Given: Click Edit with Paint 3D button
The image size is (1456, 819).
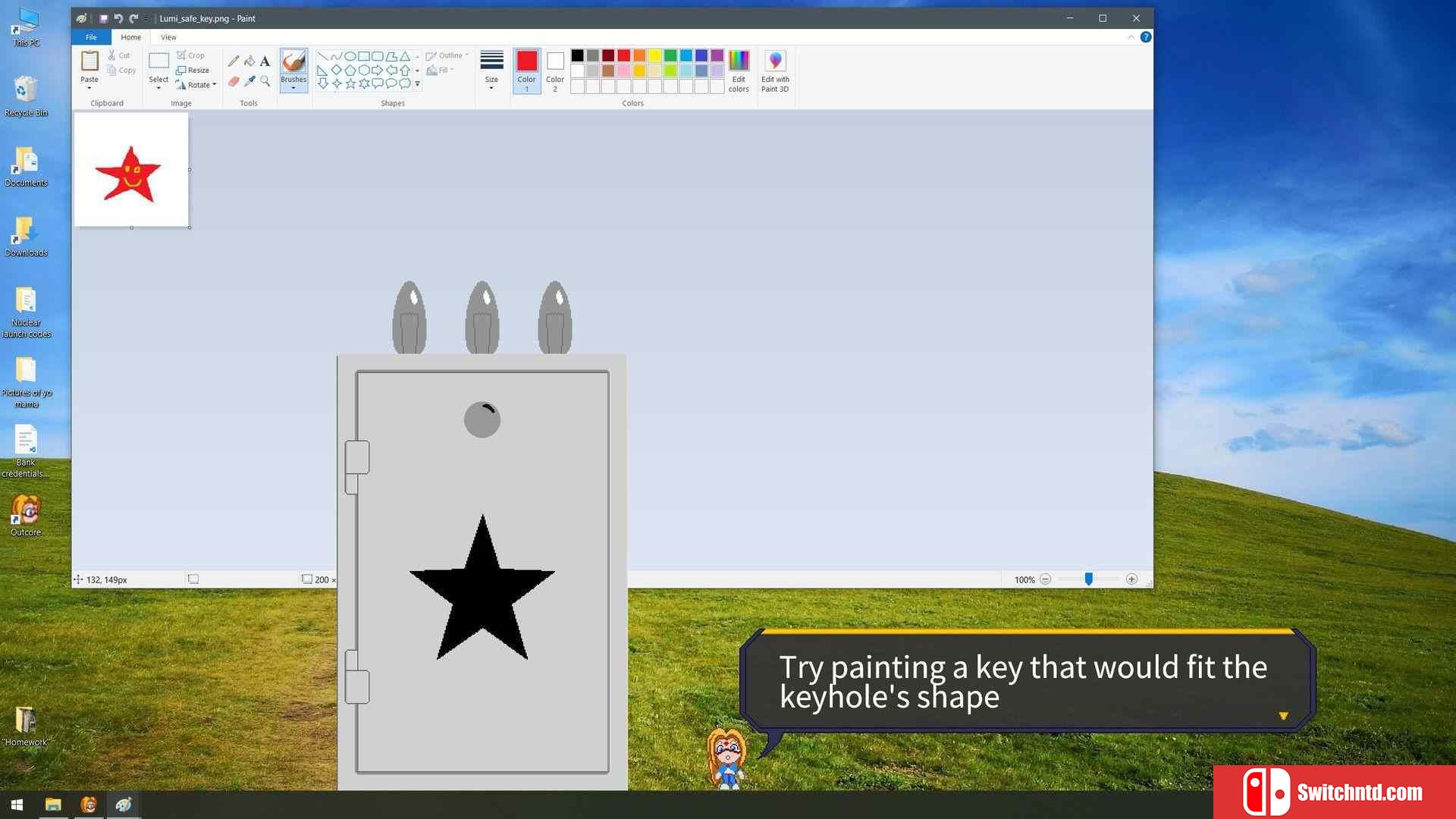Looking at the screenshot, I should (x=775, y=70).
